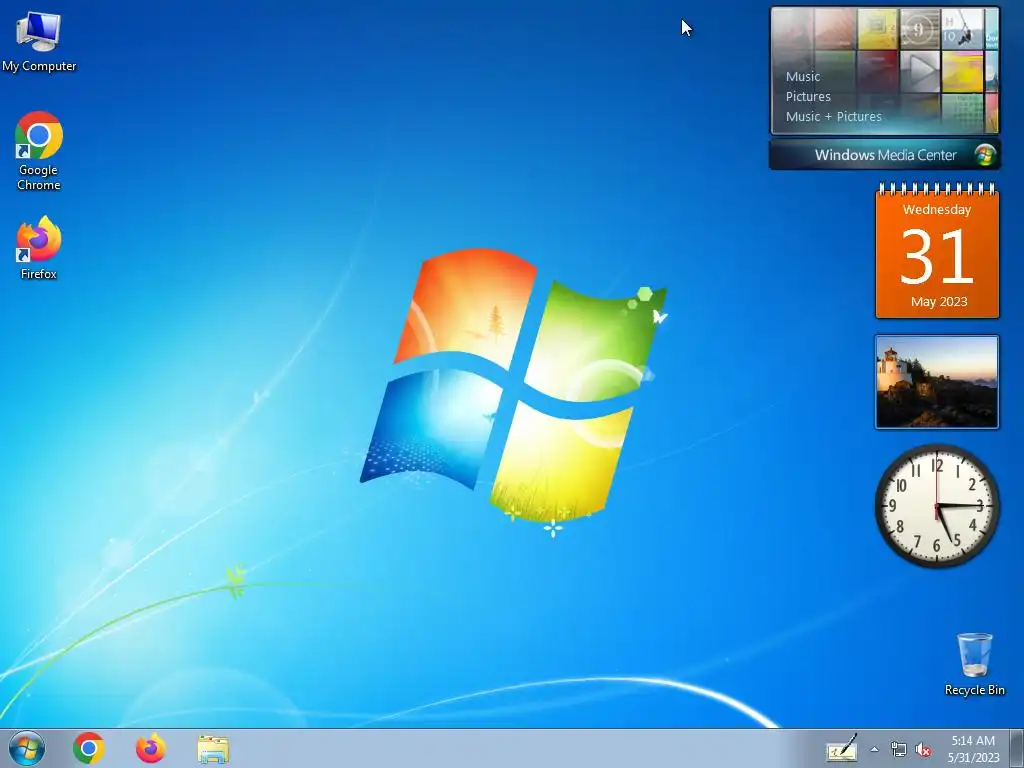The image size is (1024, 768).
Task: Click the muted volume tray icon
Action: tap(923, 750)
